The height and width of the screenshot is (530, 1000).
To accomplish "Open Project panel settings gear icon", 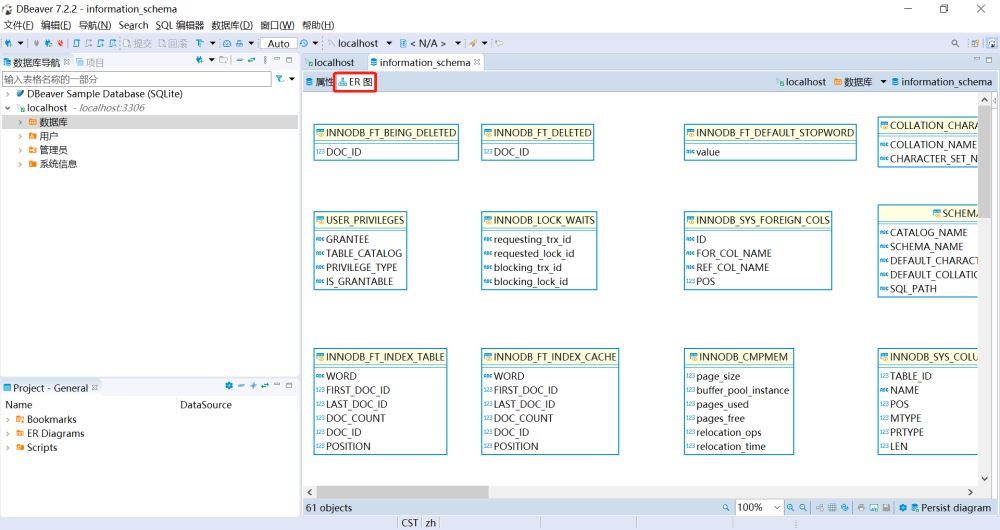I will point(229,386).
